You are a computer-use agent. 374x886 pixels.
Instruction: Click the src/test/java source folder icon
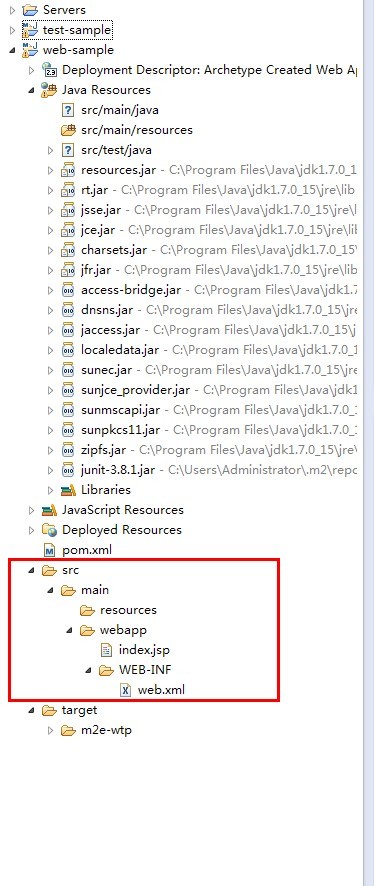(x=68, y=150)
